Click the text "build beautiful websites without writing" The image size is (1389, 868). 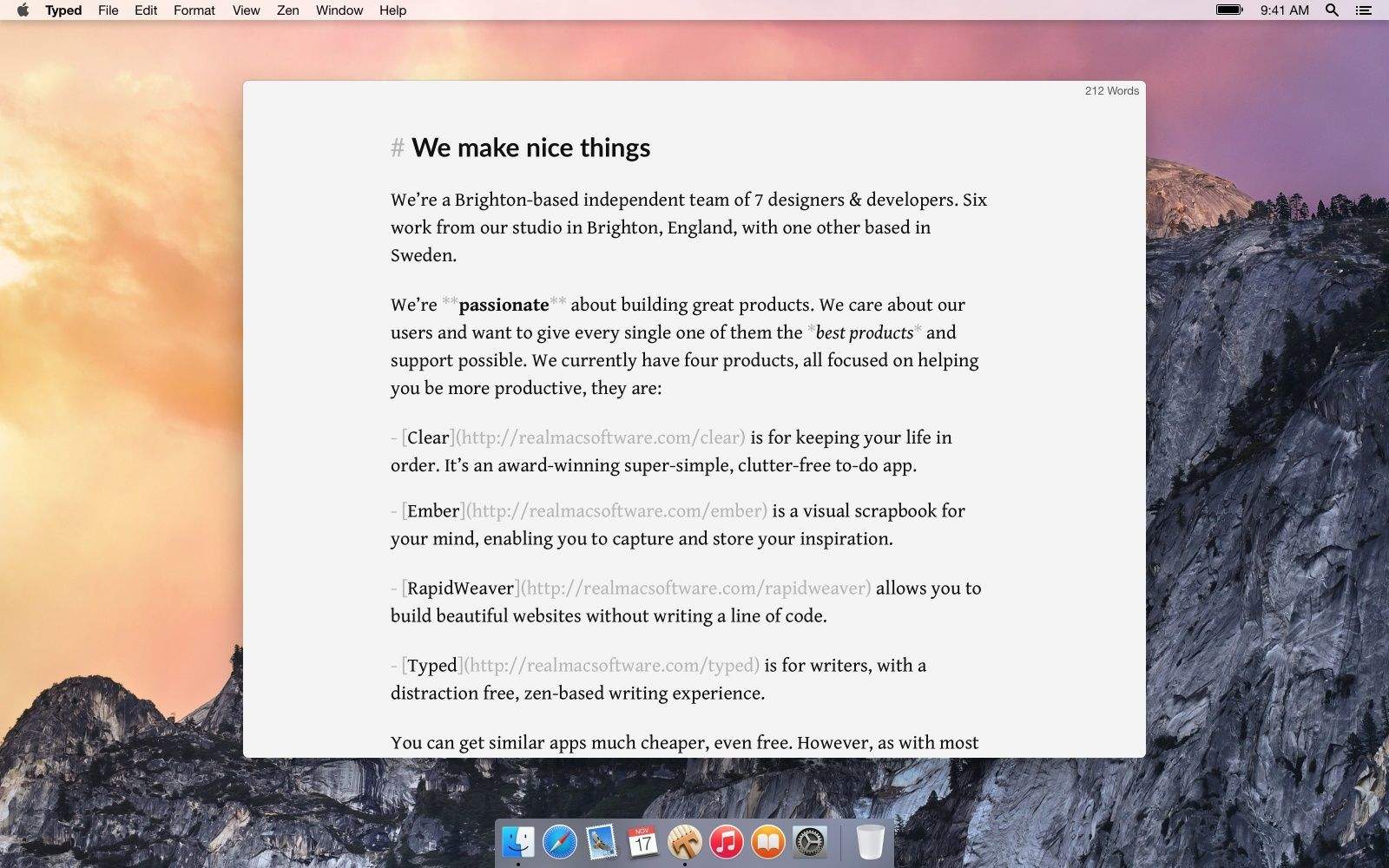[551, 616]
